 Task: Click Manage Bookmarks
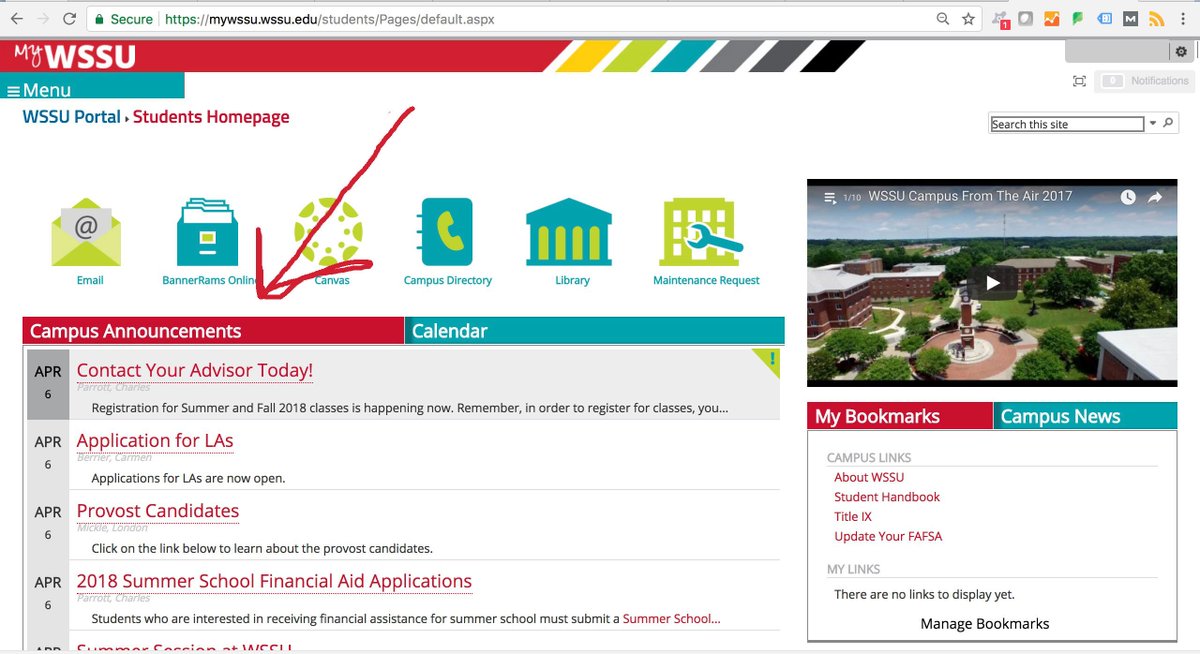pyautogui.click(x=985, y=624)
